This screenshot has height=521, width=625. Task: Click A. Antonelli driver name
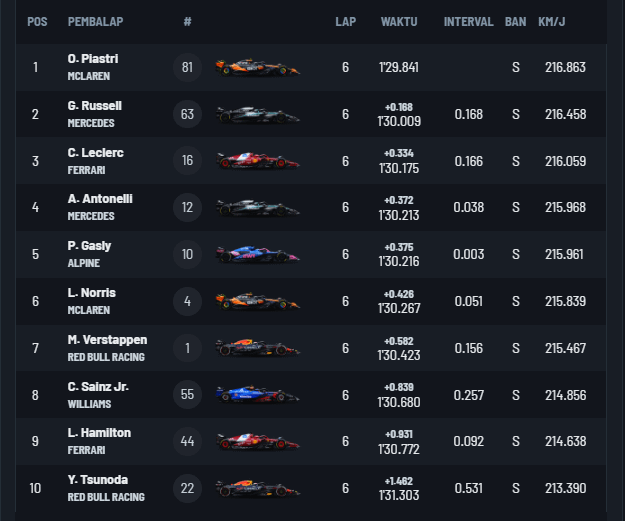coord(100,199)
